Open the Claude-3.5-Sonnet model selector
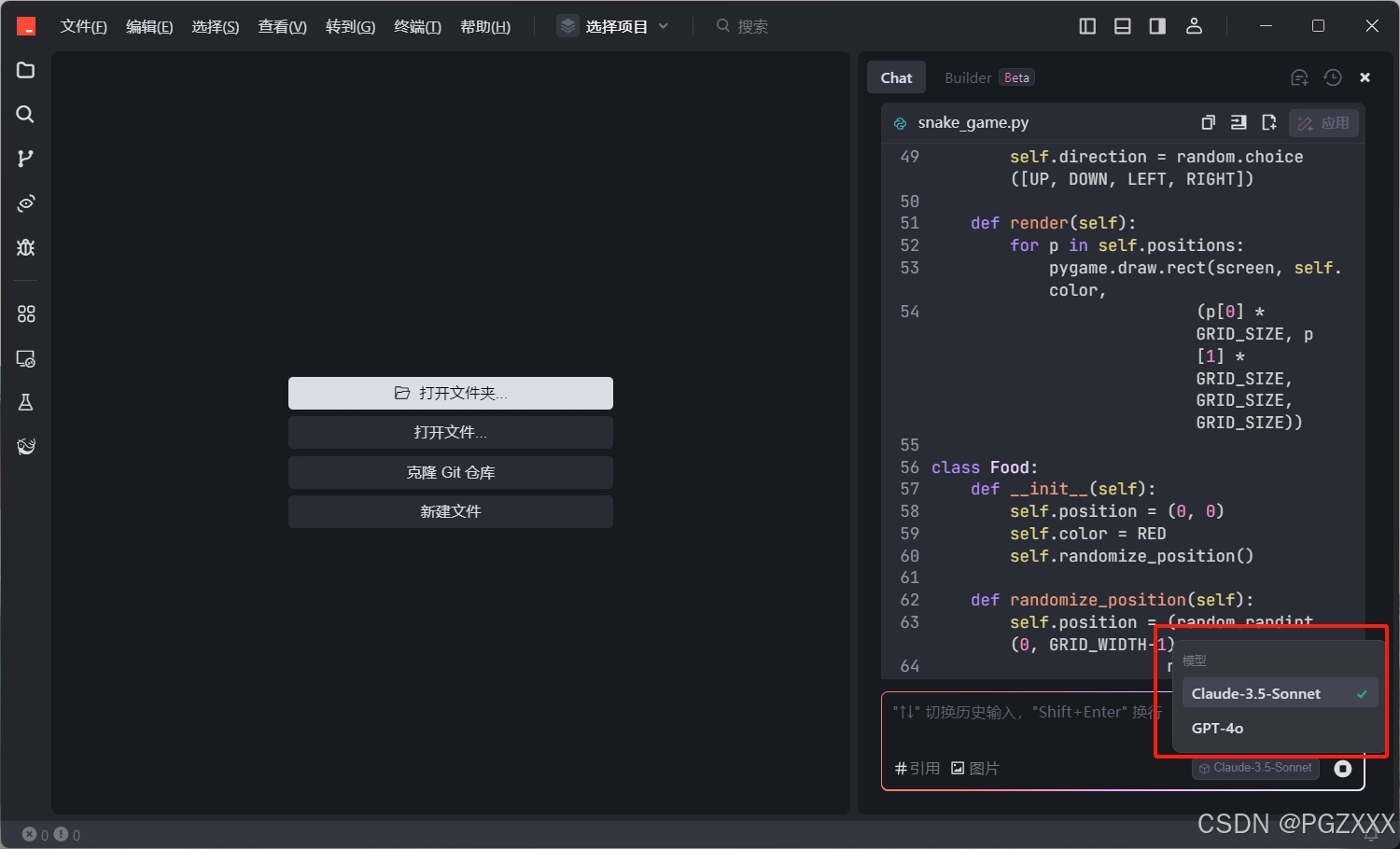This screenshot has width=1400, height=849. [x=1255, y=768]
